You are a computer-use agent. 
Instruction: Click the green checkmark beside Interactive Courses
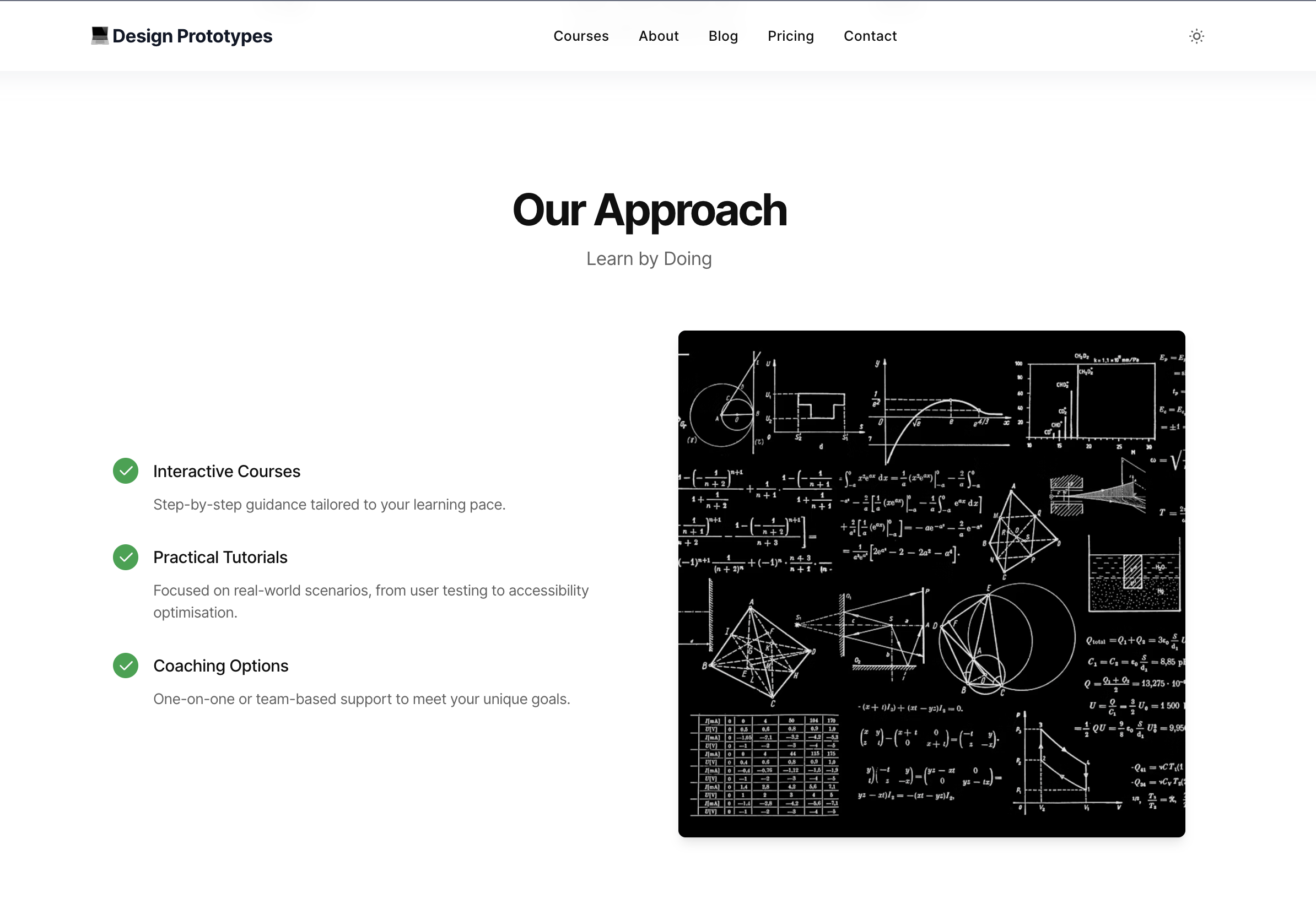click(x=125, y=471)
